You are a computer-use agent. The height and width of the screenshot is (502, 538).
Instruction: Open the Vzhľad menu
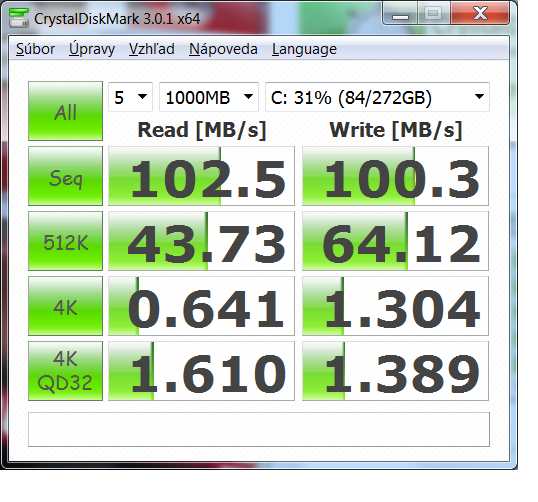(152, 49)
